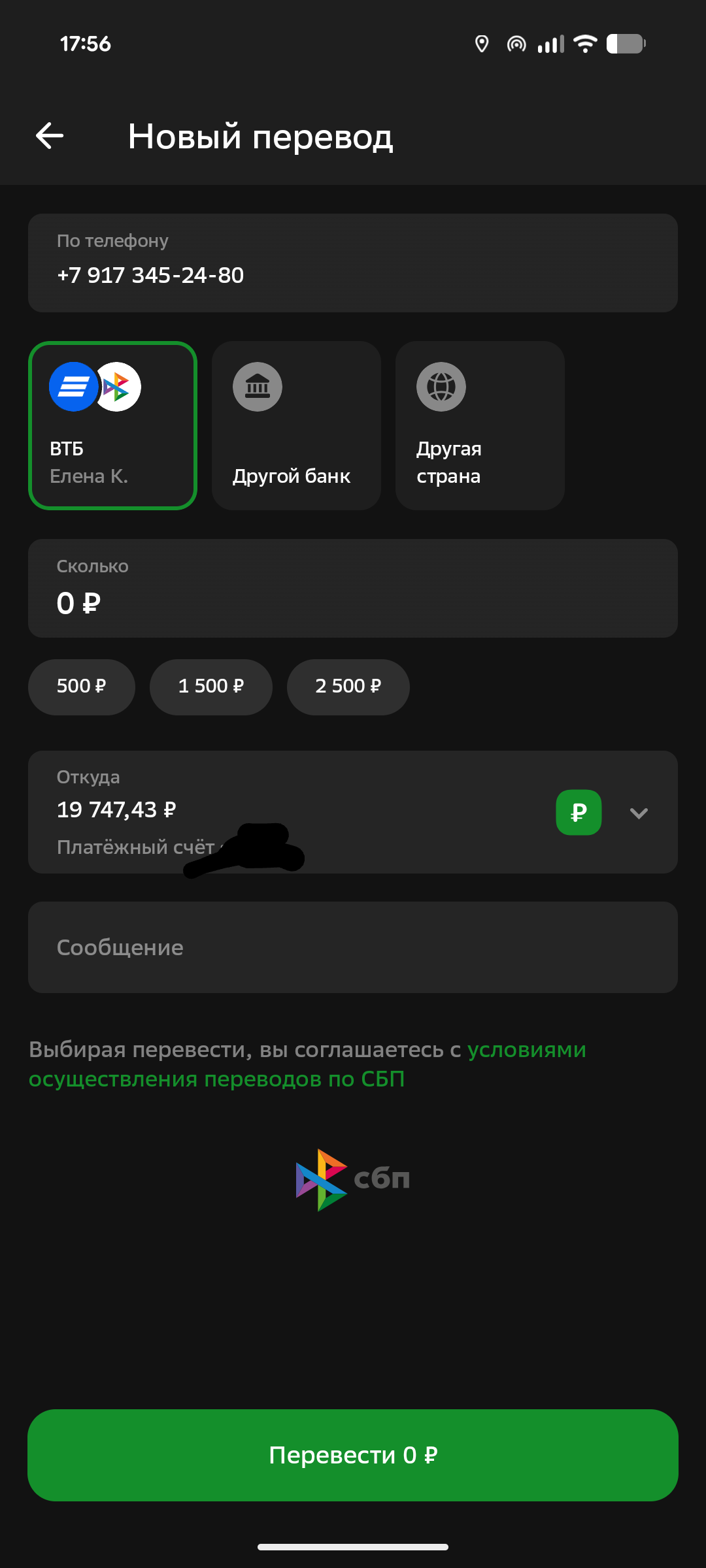
Task: Tap the SBP logo at bottom
Action: [353, 1179]
